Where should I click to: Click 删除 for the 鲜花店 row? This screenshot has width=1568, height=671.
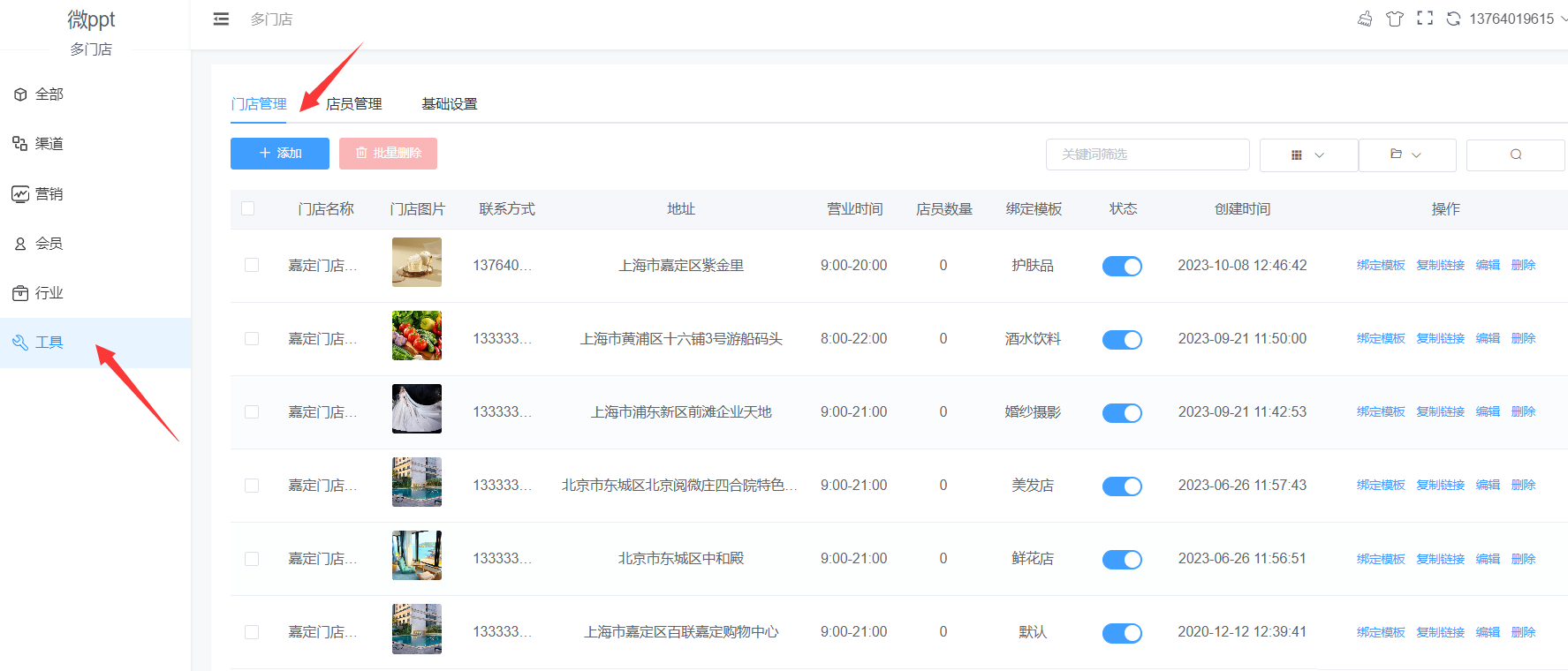coord(1523,559)
